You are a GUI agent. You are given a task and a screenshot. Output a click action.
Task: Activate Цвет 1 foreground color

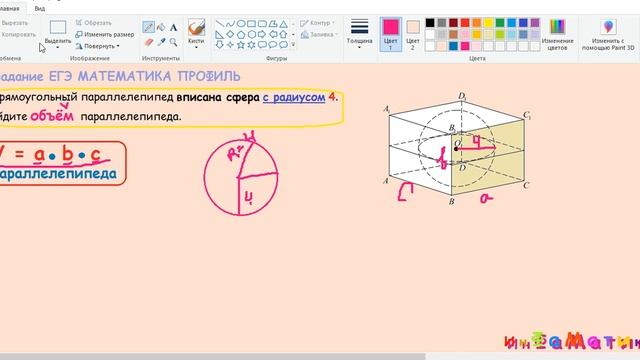point(391,34)
